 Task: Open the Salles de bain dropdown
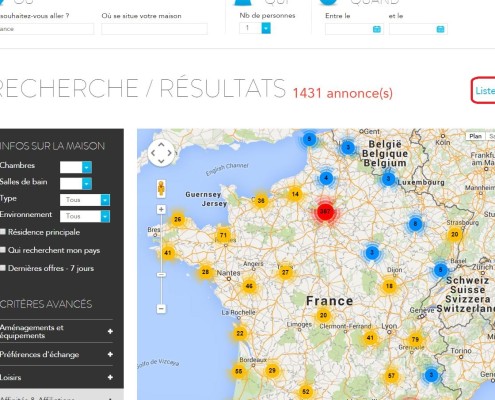pos(76,183)
